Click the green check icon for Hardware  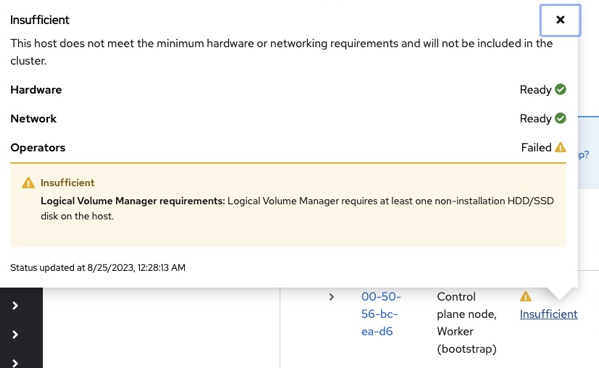(x=560, y=89)
